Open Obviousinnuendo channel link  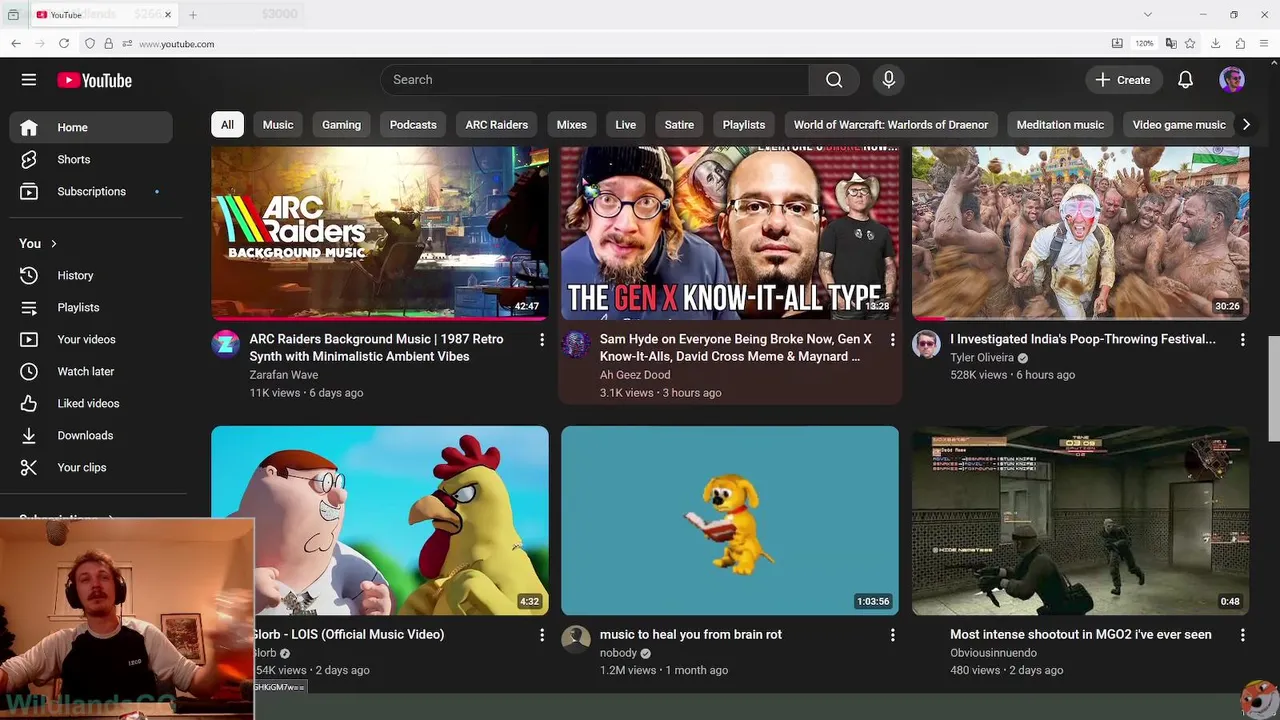[x=993, y=652]
